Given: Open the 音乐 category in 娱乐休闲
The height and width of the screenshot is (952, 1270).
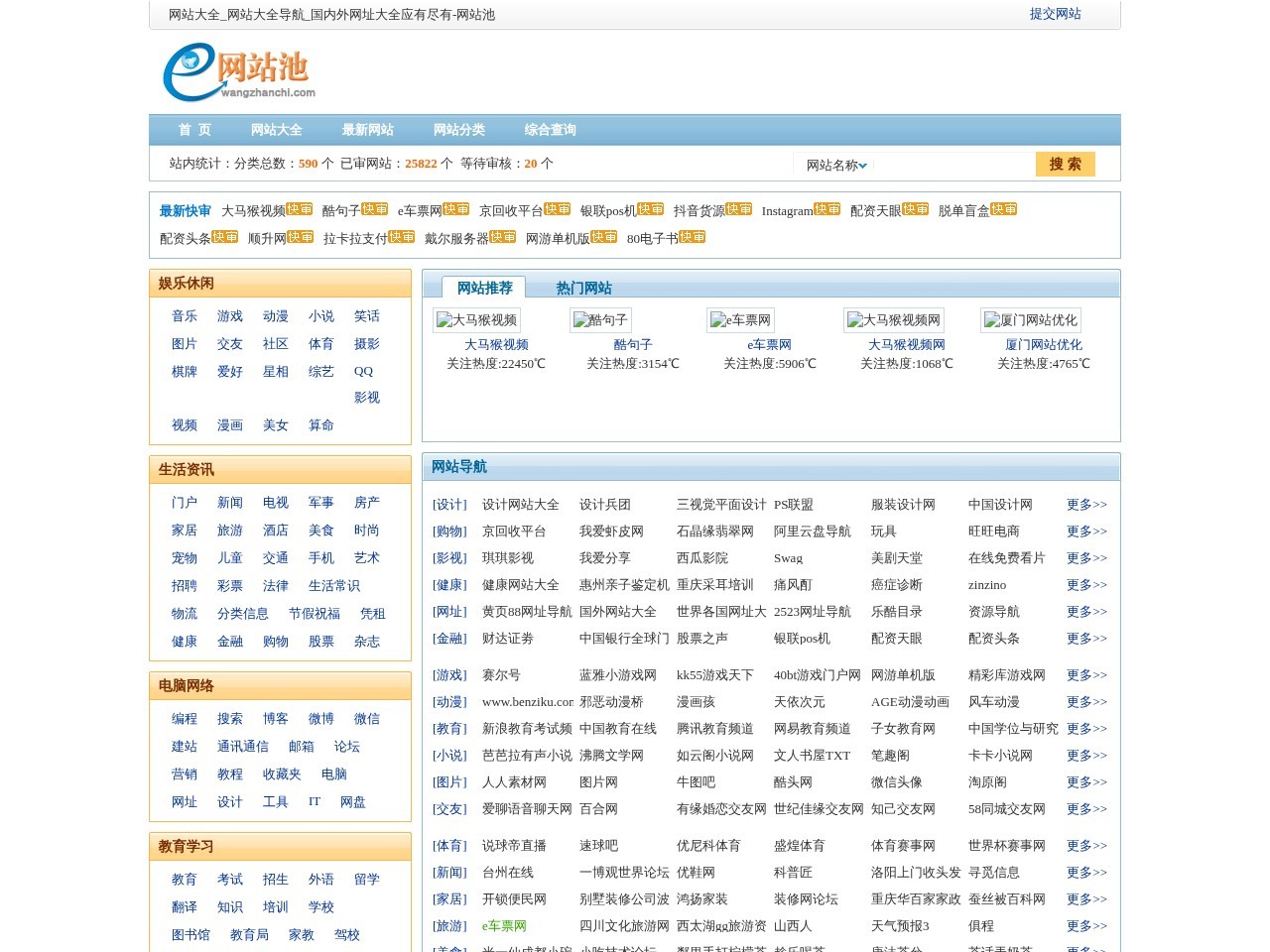Looking at the screenshot, I should (x=185, y=316).
